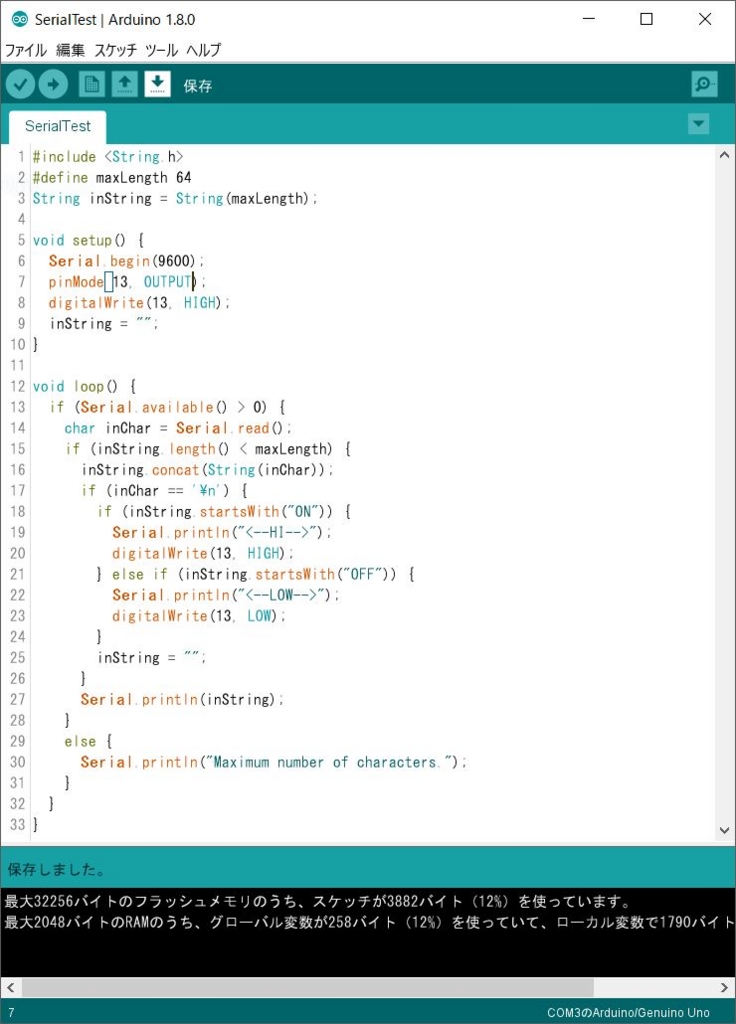Click 'char inChar = Serial.read();' line

[x=178, y=428]
